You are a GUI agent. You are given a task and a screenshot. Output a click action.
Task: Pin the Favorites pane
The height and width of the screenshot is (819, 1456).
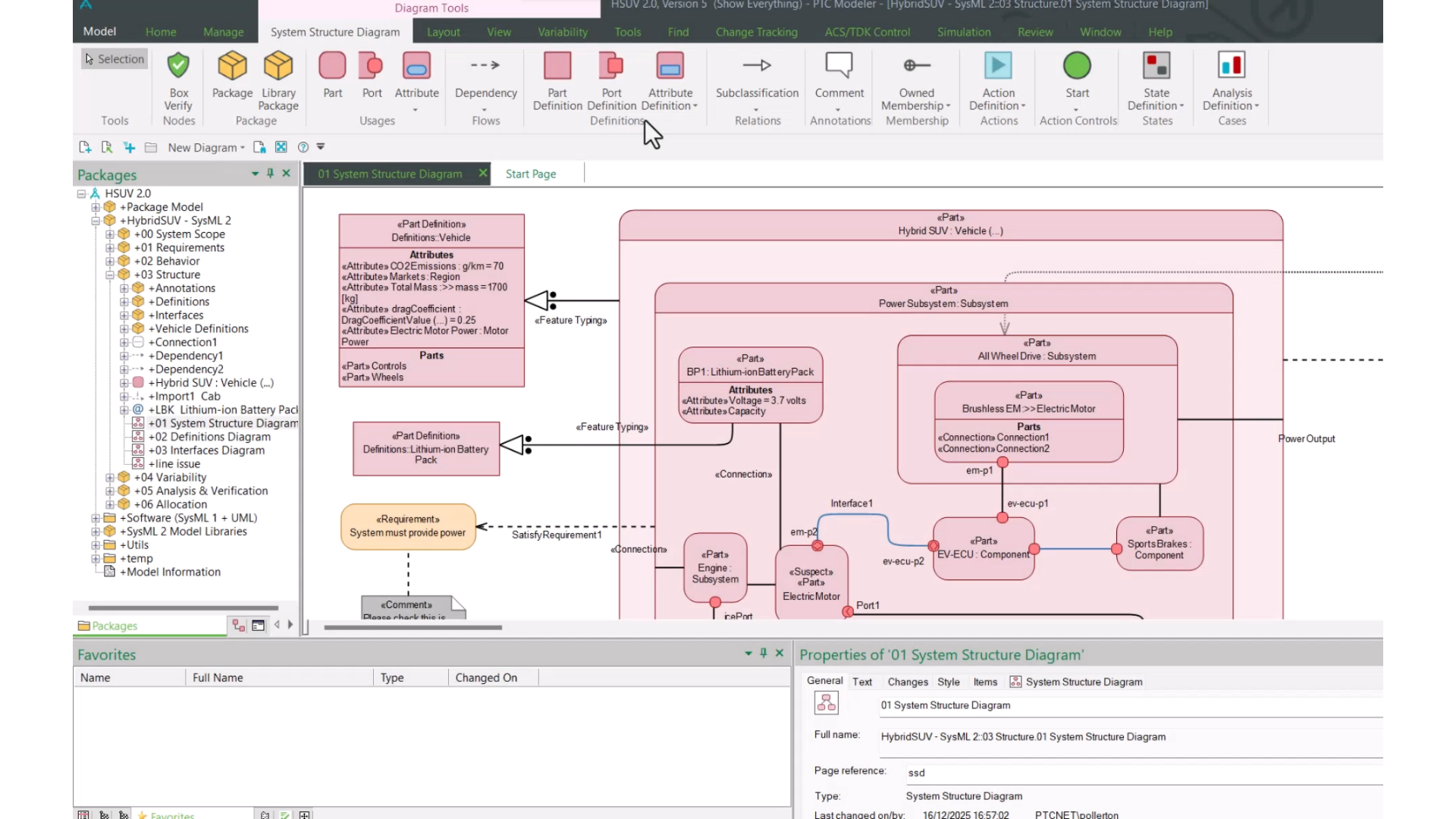(764, 653)
